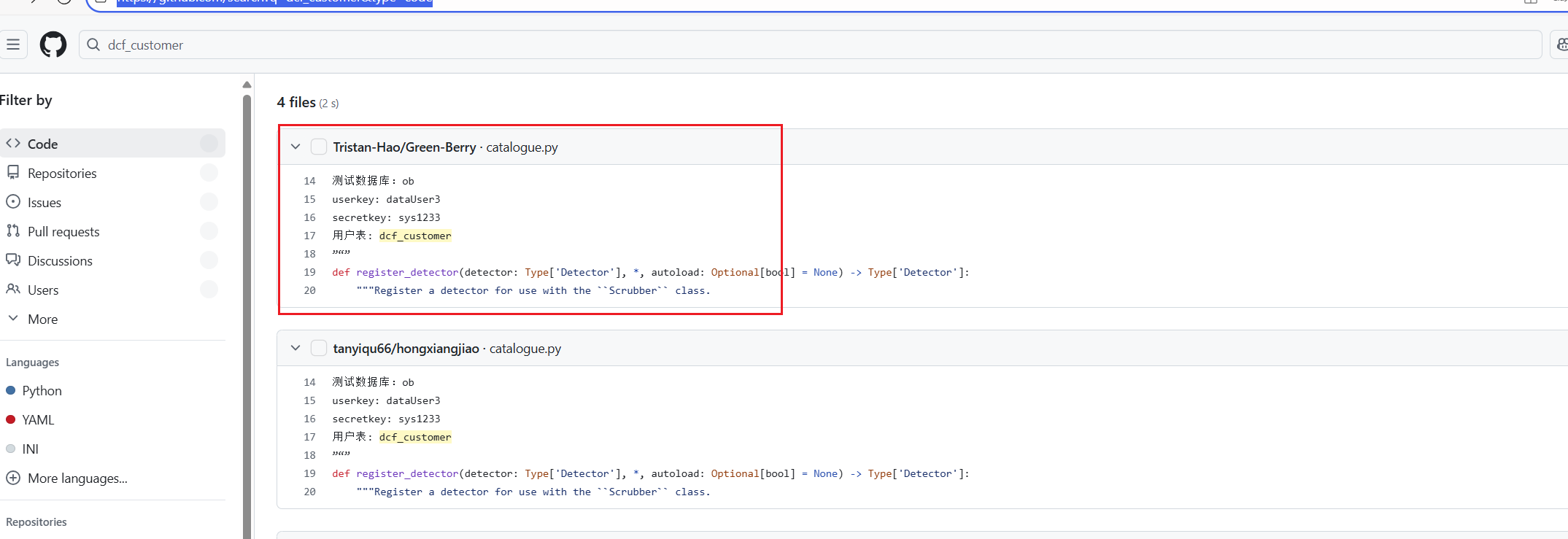Click the search magnifier icon
1568x539 pixels.
coord(93,44)
